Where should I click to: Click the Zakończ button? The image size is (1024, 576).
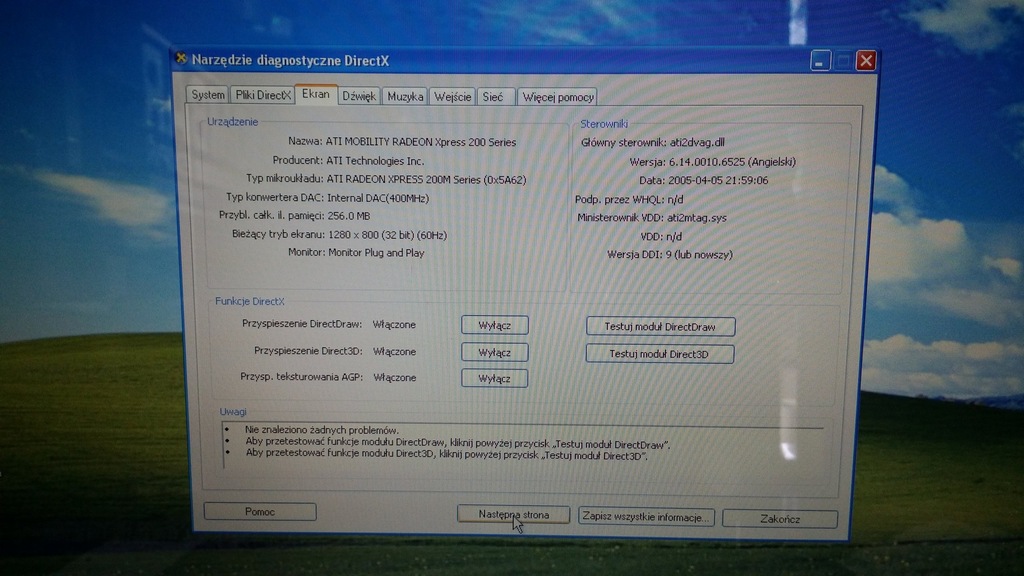[x=780, y=519]
